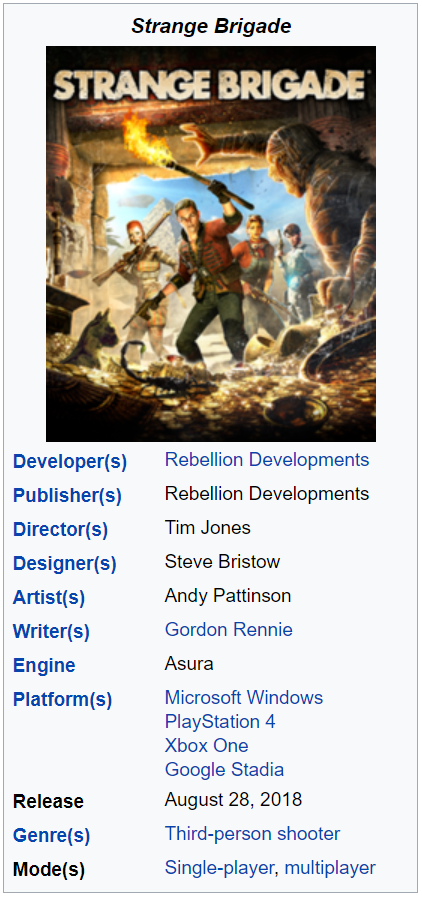Open the Google Stadia link
The image size is (422, 897).
224,770
